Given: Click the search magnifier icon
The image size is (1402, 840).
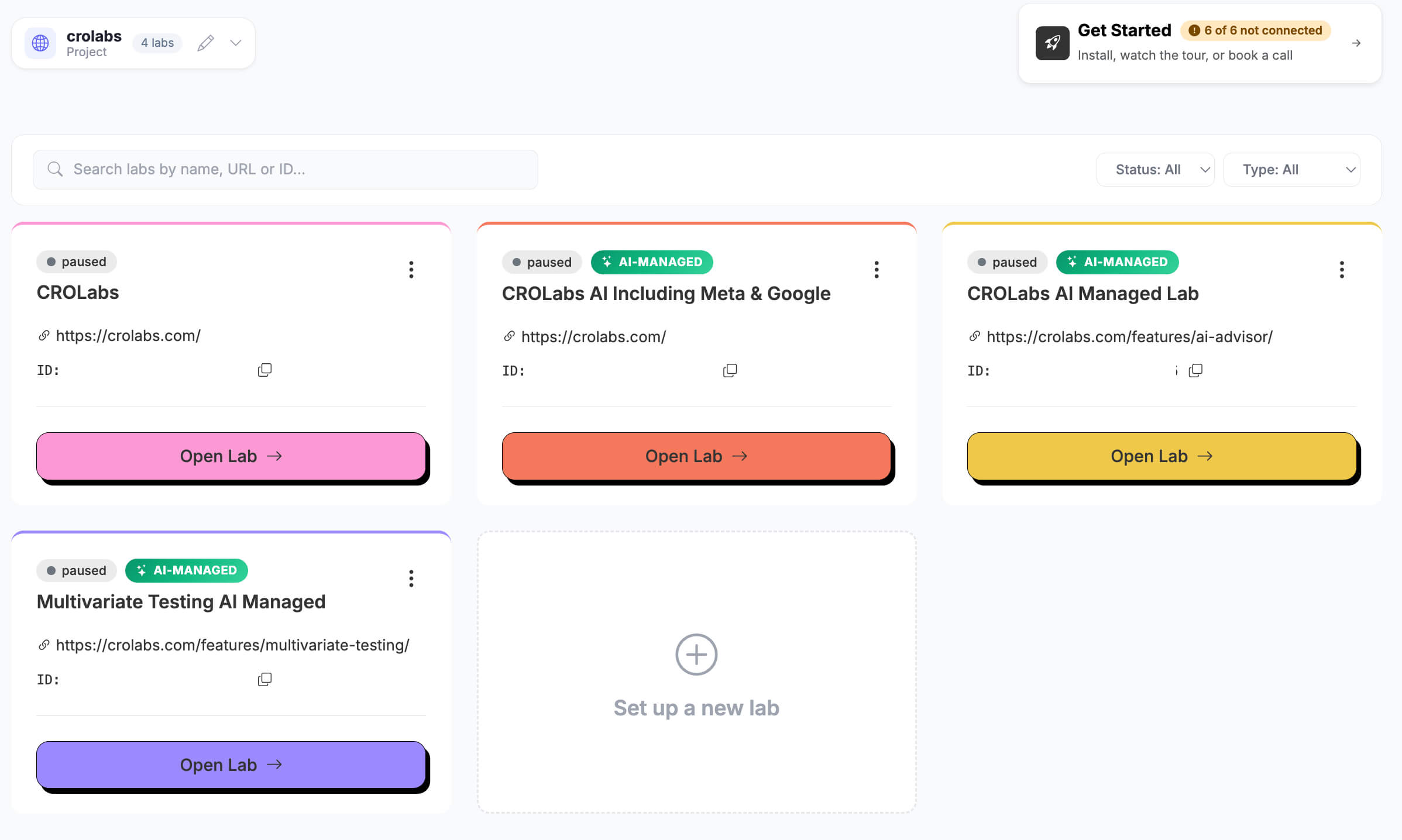Looking at the screenshot, I should pos(55,170).
